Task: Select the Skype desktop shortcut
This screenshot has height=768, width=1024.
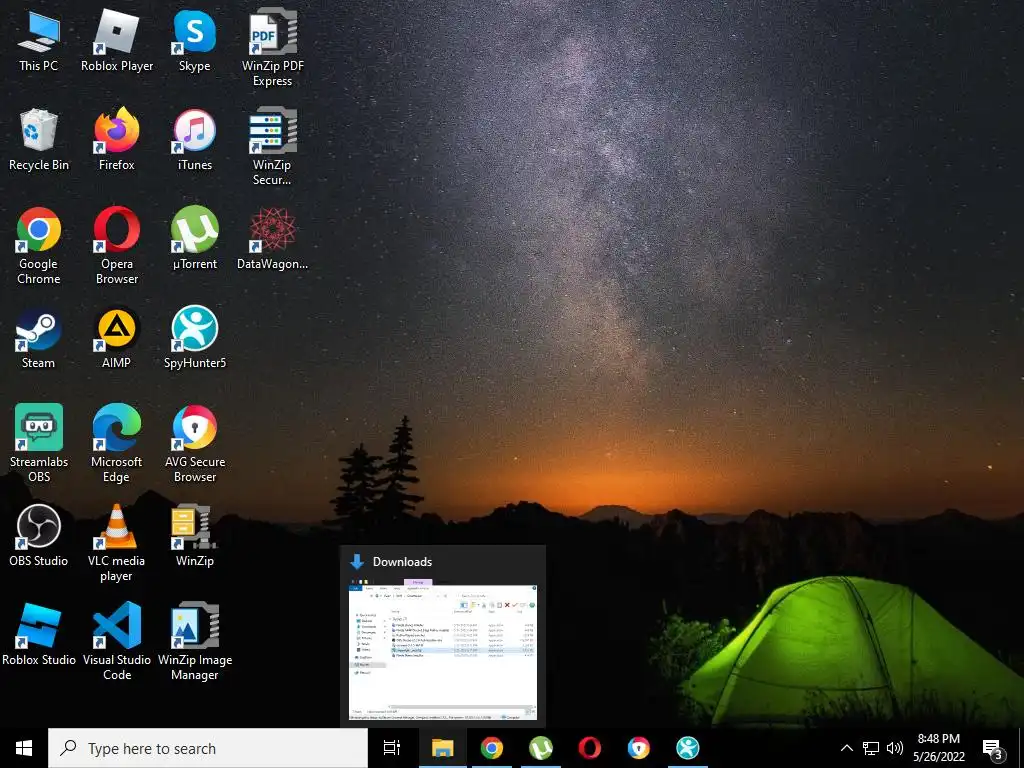Action: 195,40
